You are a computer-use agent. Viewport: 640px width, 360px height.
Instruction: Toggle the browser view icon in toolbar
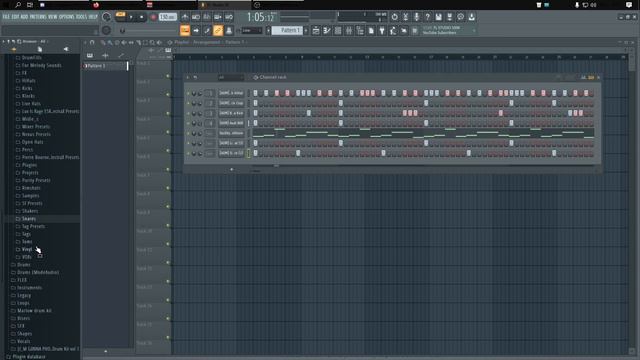click(x=360, y=31)
